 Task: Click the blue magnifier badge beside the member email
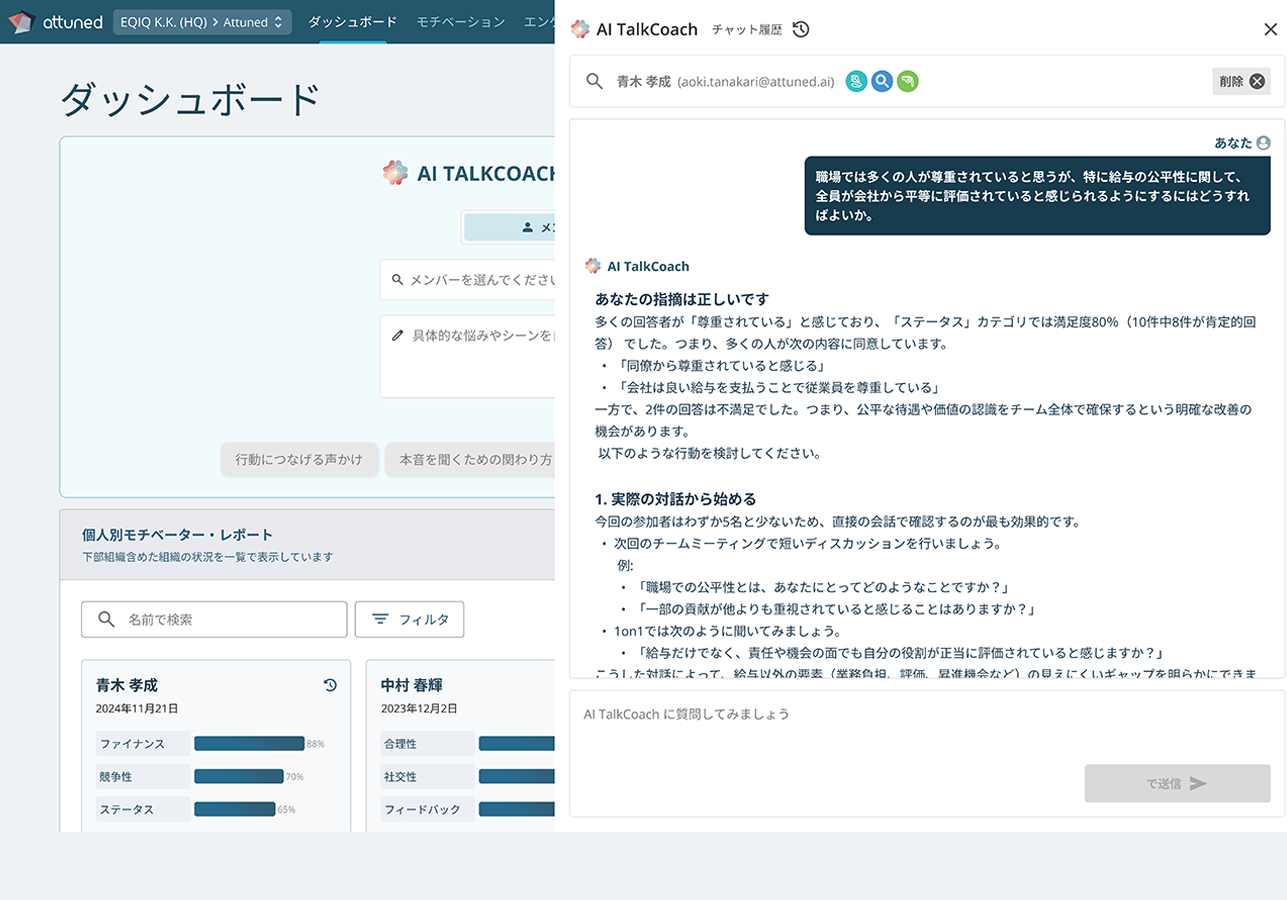coord(883,81)
